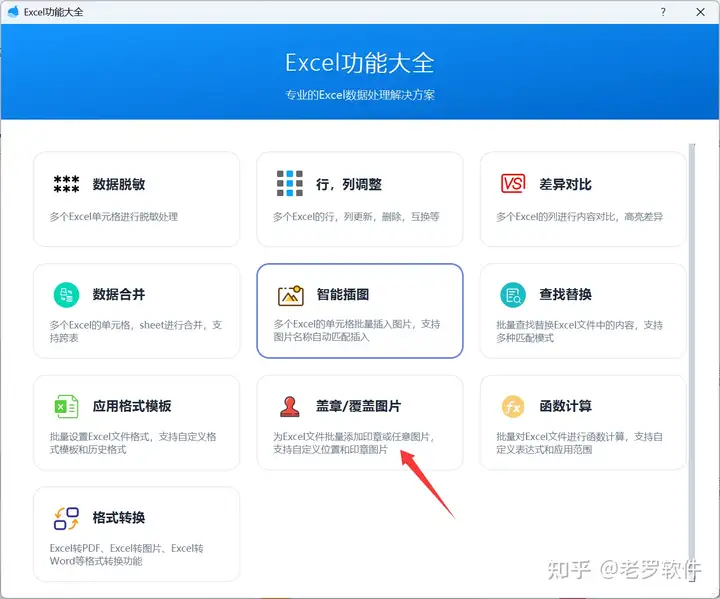Click the 应用格式模板 Excel file icon
The height and width of the screenshot is (599, 720).
[67, 406]
